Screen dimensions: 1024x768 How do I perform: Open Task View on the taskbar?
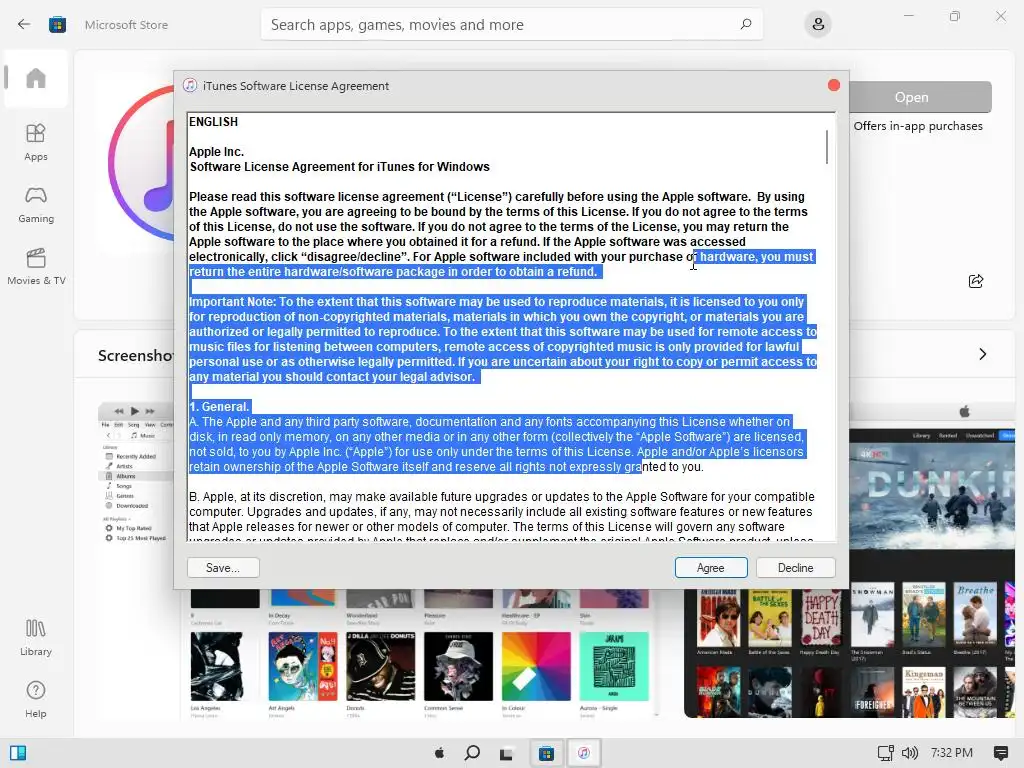pos(506,753)
